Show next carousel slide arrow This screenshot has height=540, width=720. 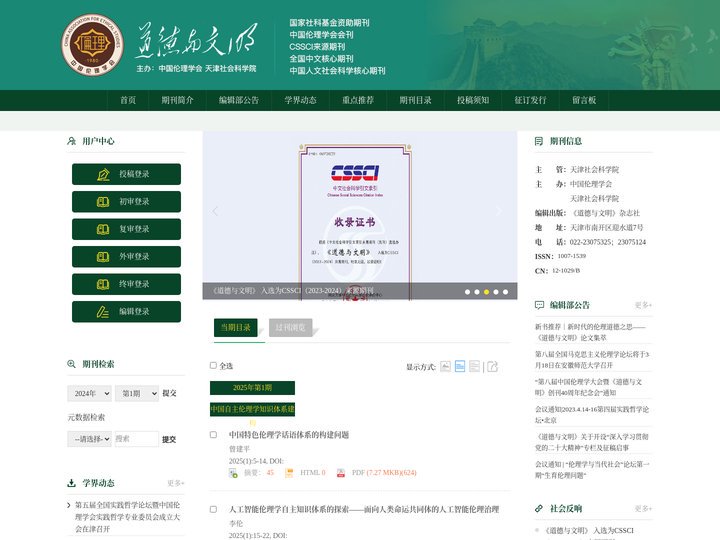tap(499, 211)
